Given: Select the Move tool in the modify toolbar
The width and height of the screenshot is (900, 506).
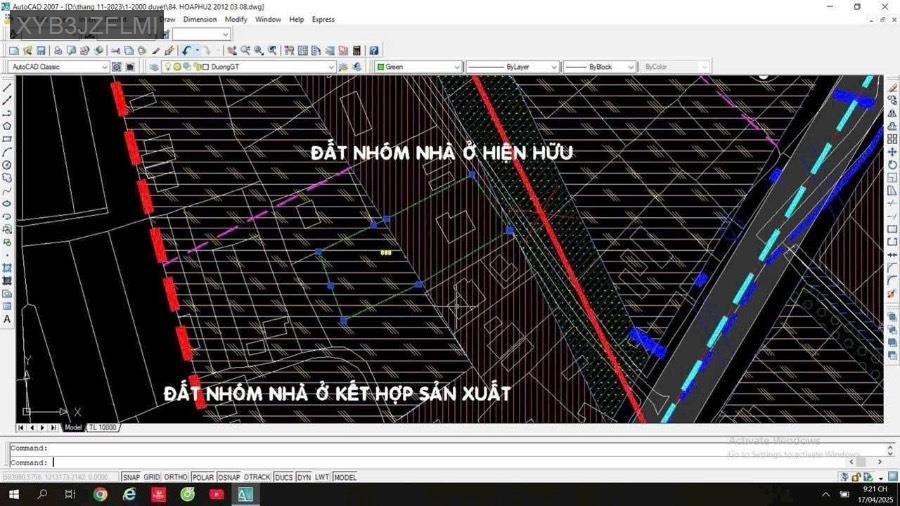Looking at the screenshot, I should pos(892,152).
